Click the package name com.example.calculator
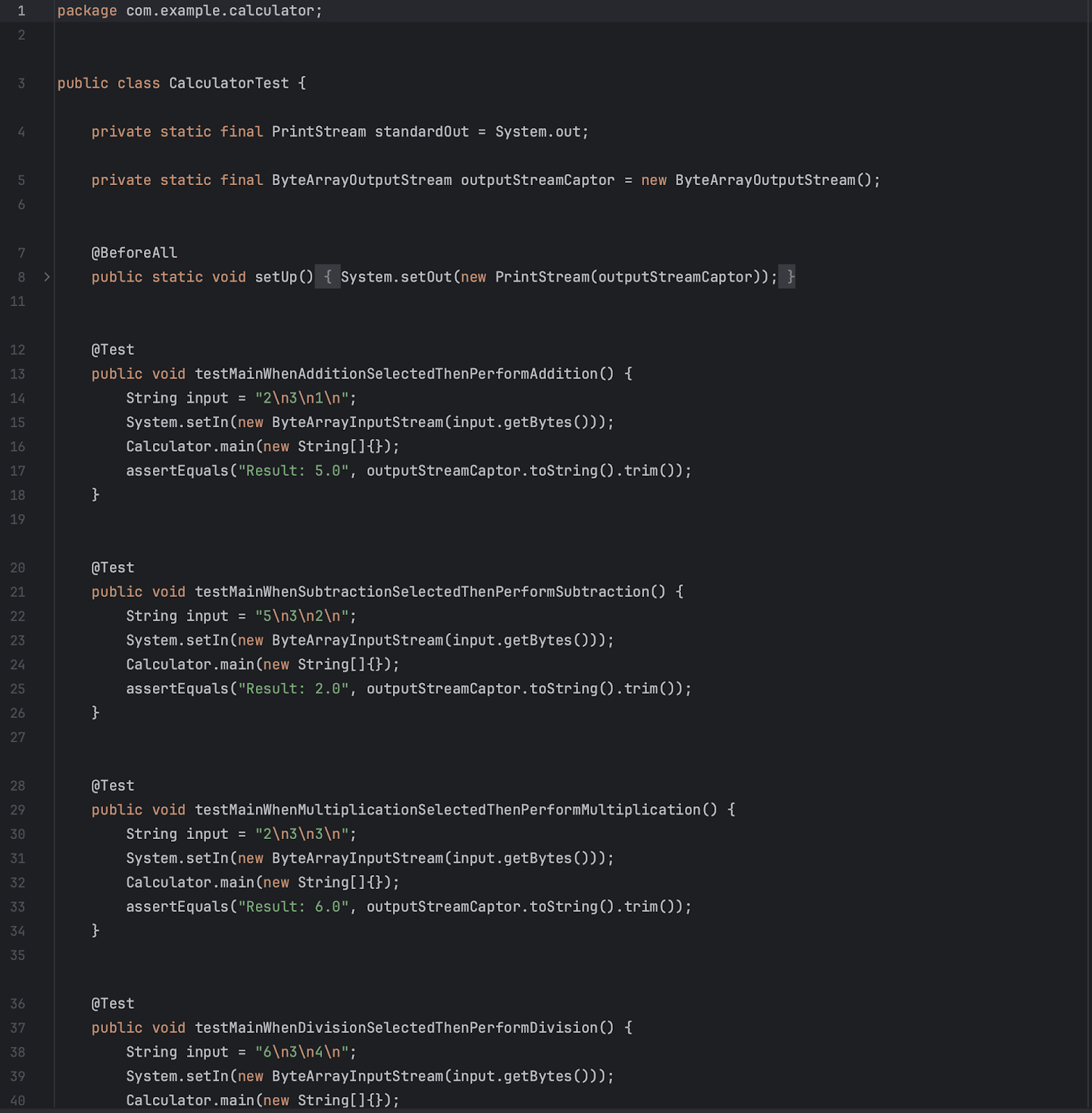 pos(220,11)
